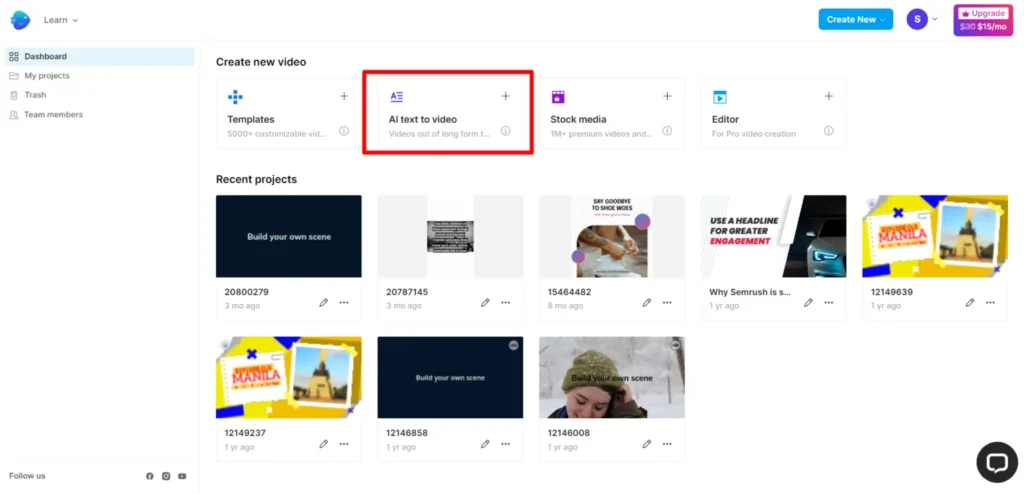
Task: Open more options for project 12146858
Action: click(505, 444)
